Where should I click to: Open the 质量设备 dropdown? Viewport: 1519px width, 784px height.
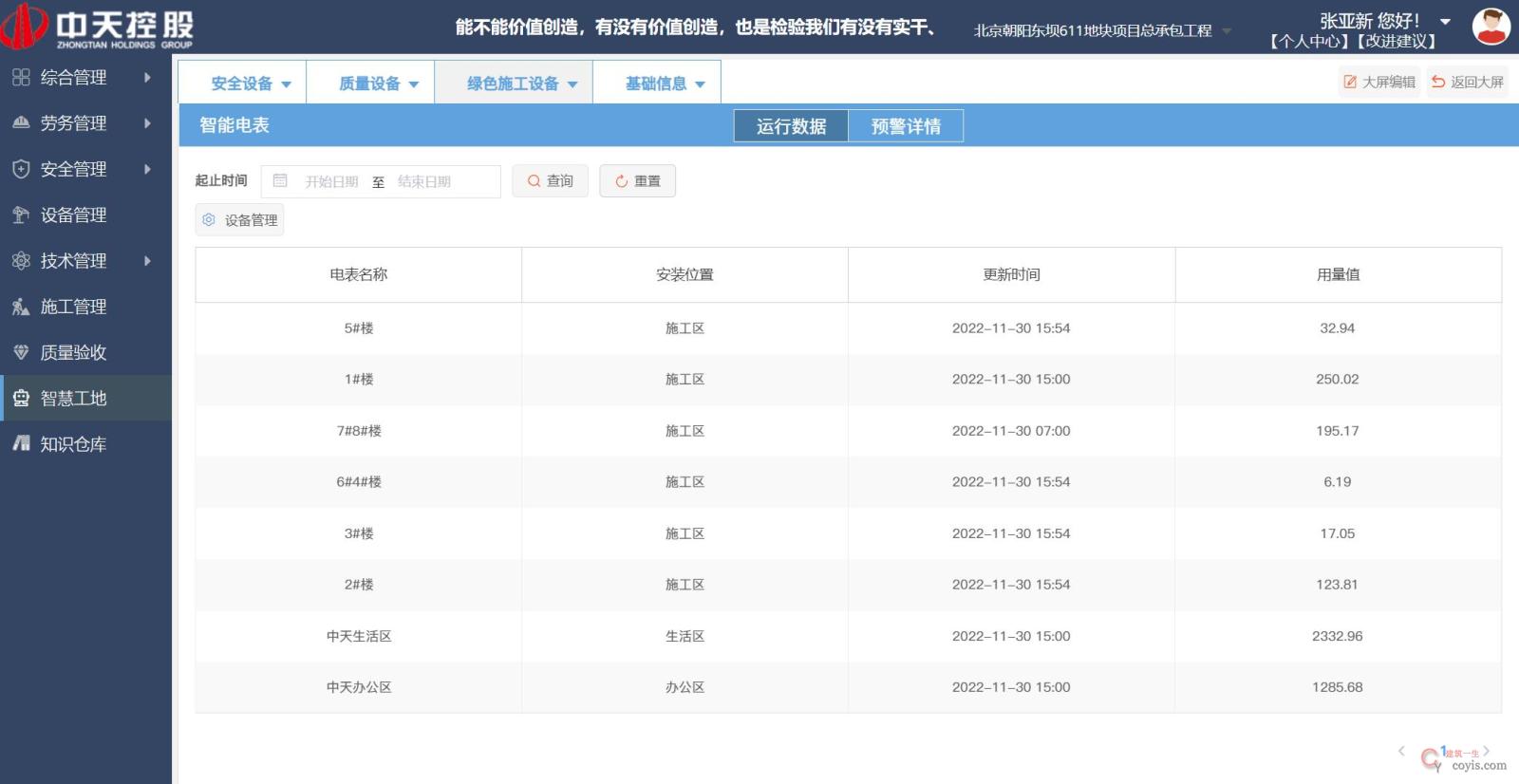coord(370,83)
